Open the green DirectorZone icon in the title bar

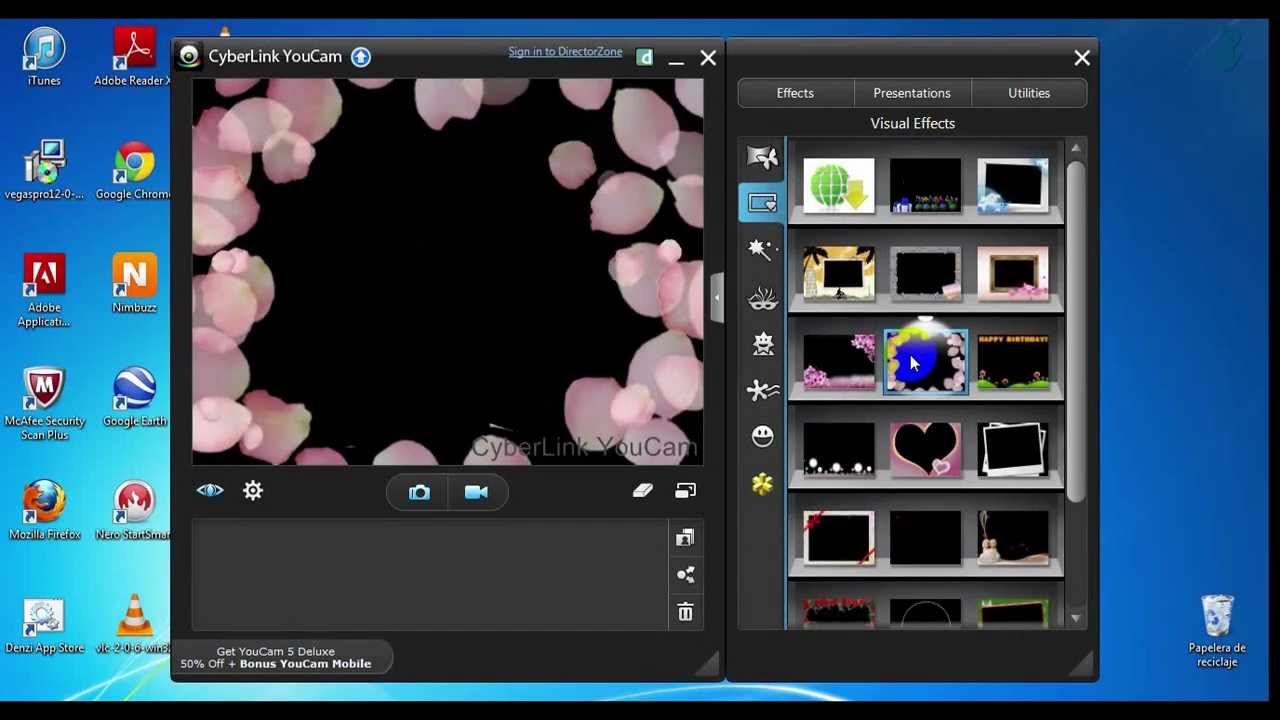pyautogui.click(x=645, y=57)
